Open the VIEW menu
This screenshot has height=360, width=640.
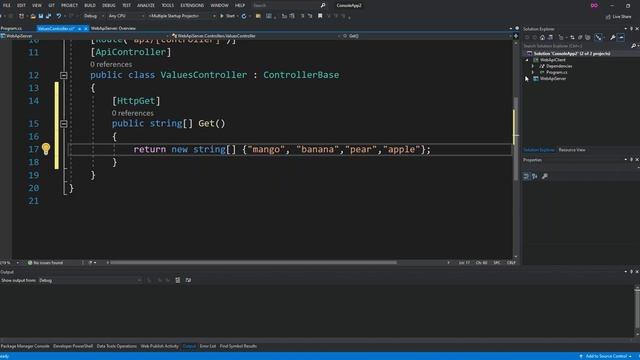coord(37,5)
